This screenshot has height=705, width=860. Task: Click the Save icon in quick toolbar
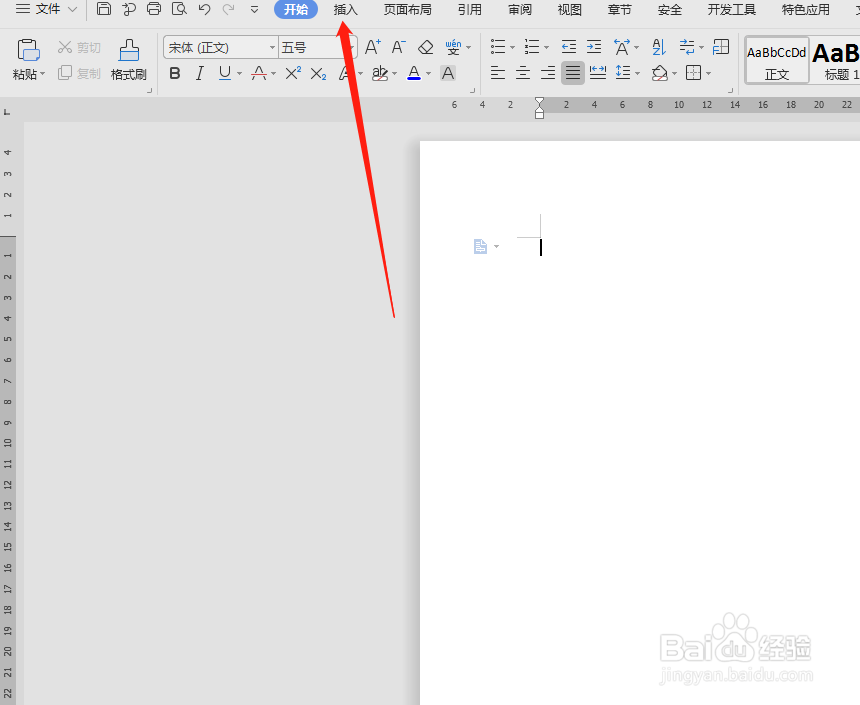(104, 9)
